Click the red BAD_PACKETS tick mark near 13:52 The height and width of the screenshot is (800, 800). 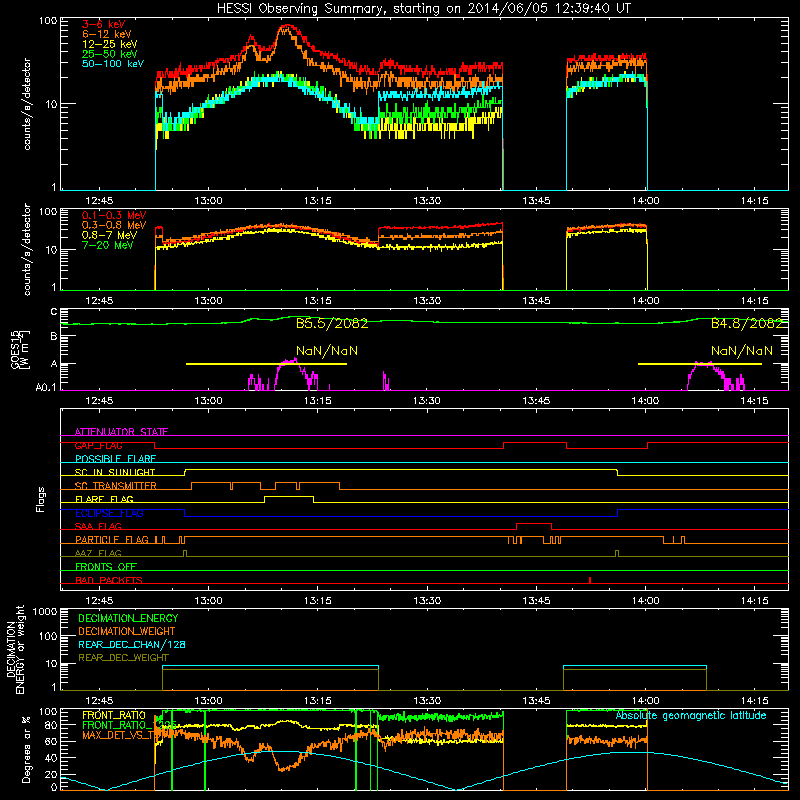point(590,580)
